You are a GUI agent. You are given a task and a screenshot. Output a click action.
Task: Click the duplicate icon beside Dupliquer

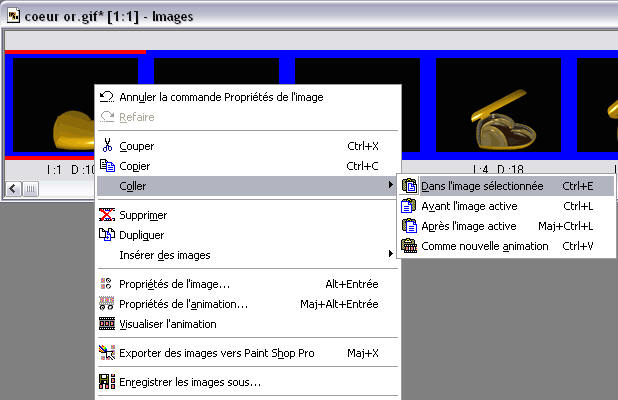[x=107, y=234]
